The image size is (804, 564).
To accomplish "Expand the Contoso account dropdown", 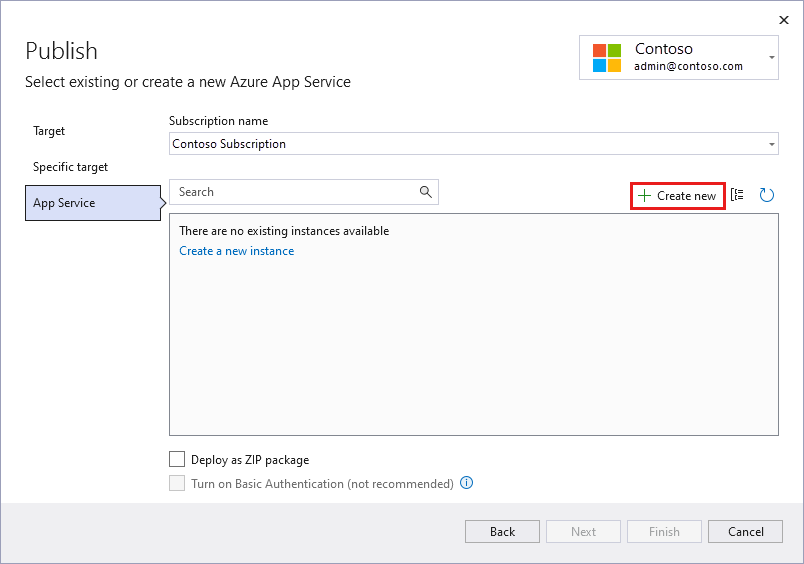I will (772, 58).
